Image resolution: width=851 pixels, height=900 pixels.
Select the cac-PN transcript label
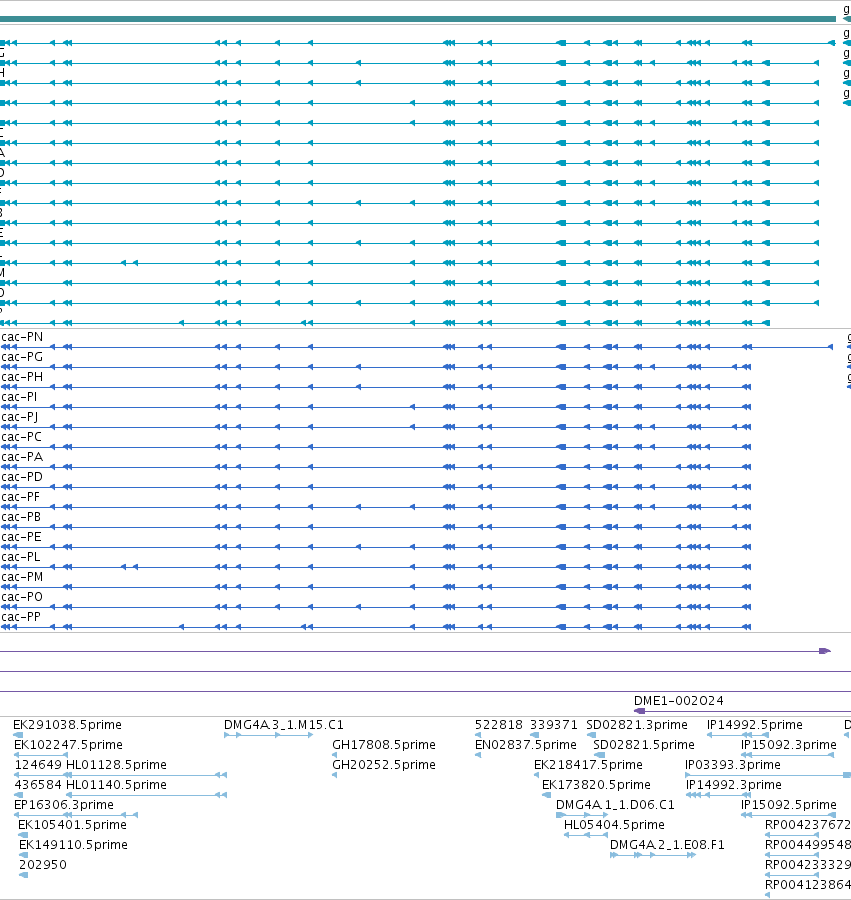click(22, 337)
